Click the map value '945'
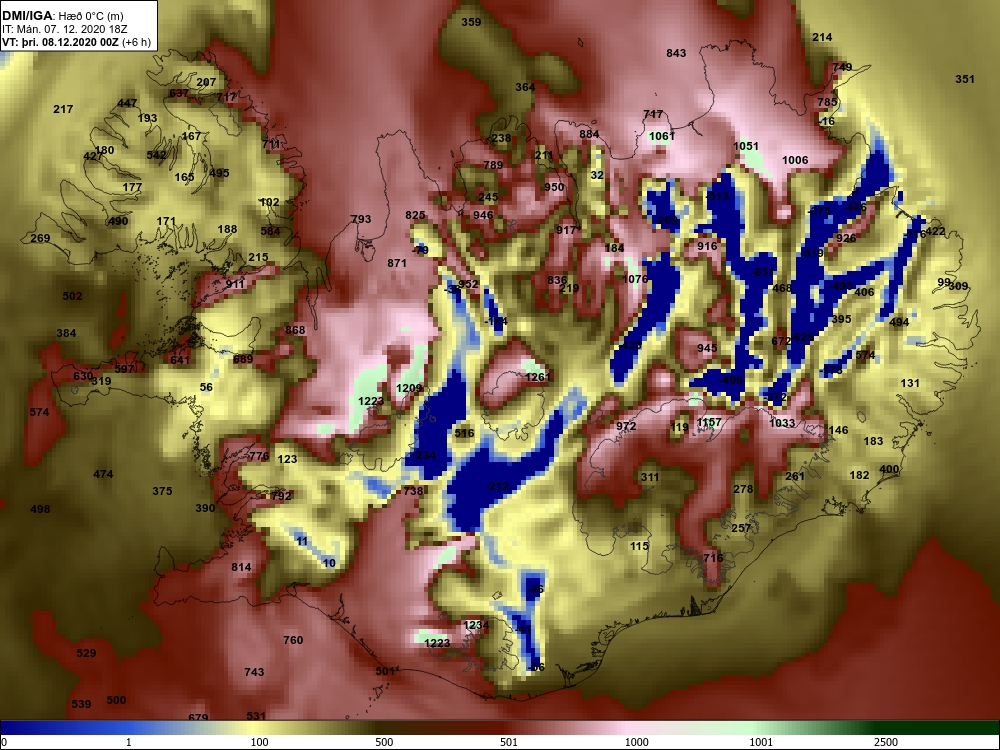Viewport: 1000px width, 750px height. (707, 348)
